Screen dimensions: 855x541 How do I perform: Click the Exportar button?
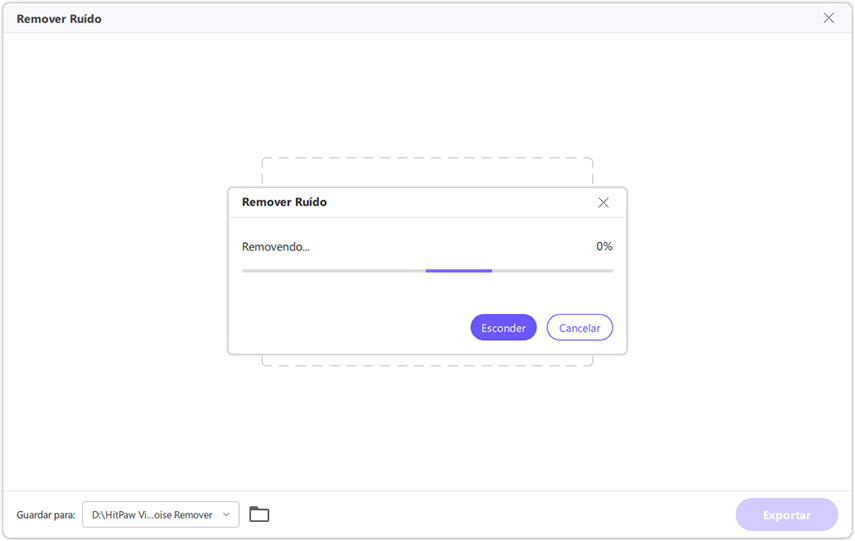tap(786, 514)
